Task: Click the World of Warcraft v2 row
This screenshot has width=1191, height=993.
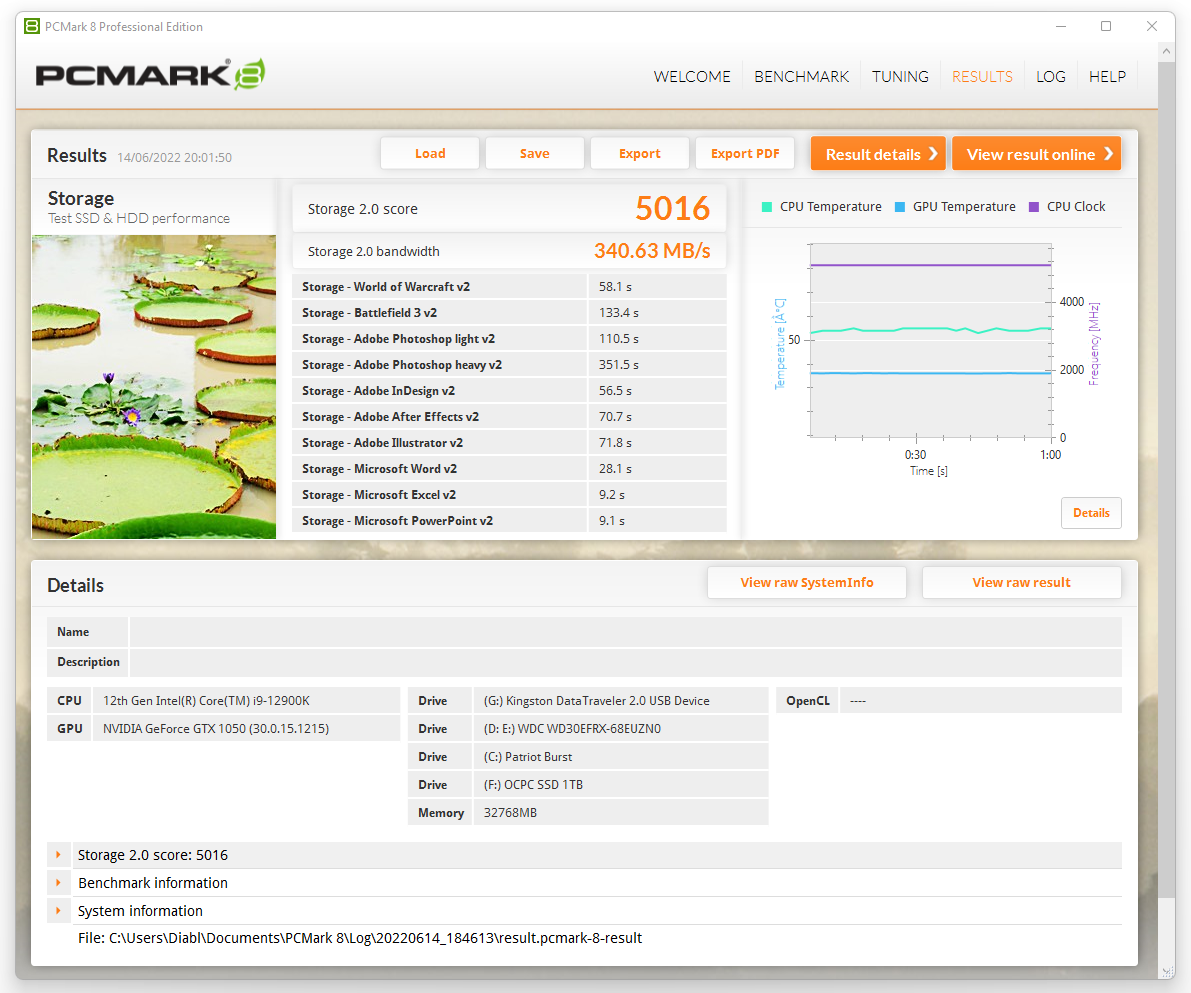Action: (x=509, y=286)
